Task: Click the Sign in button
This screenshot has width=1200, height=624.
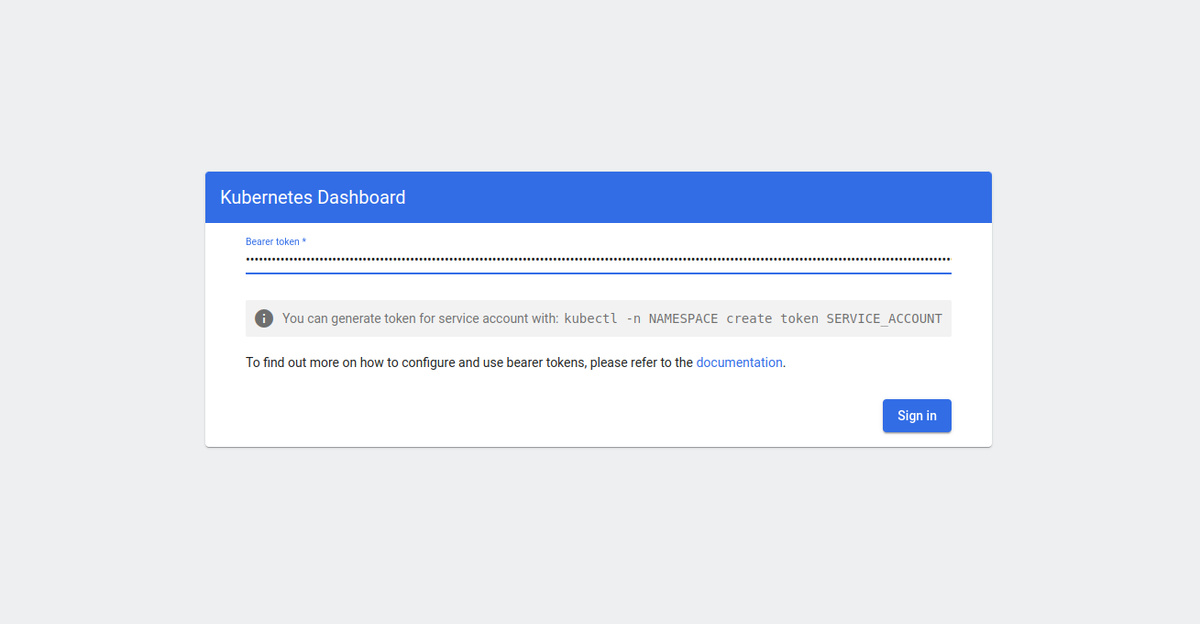Action: (x=917, y=416)
